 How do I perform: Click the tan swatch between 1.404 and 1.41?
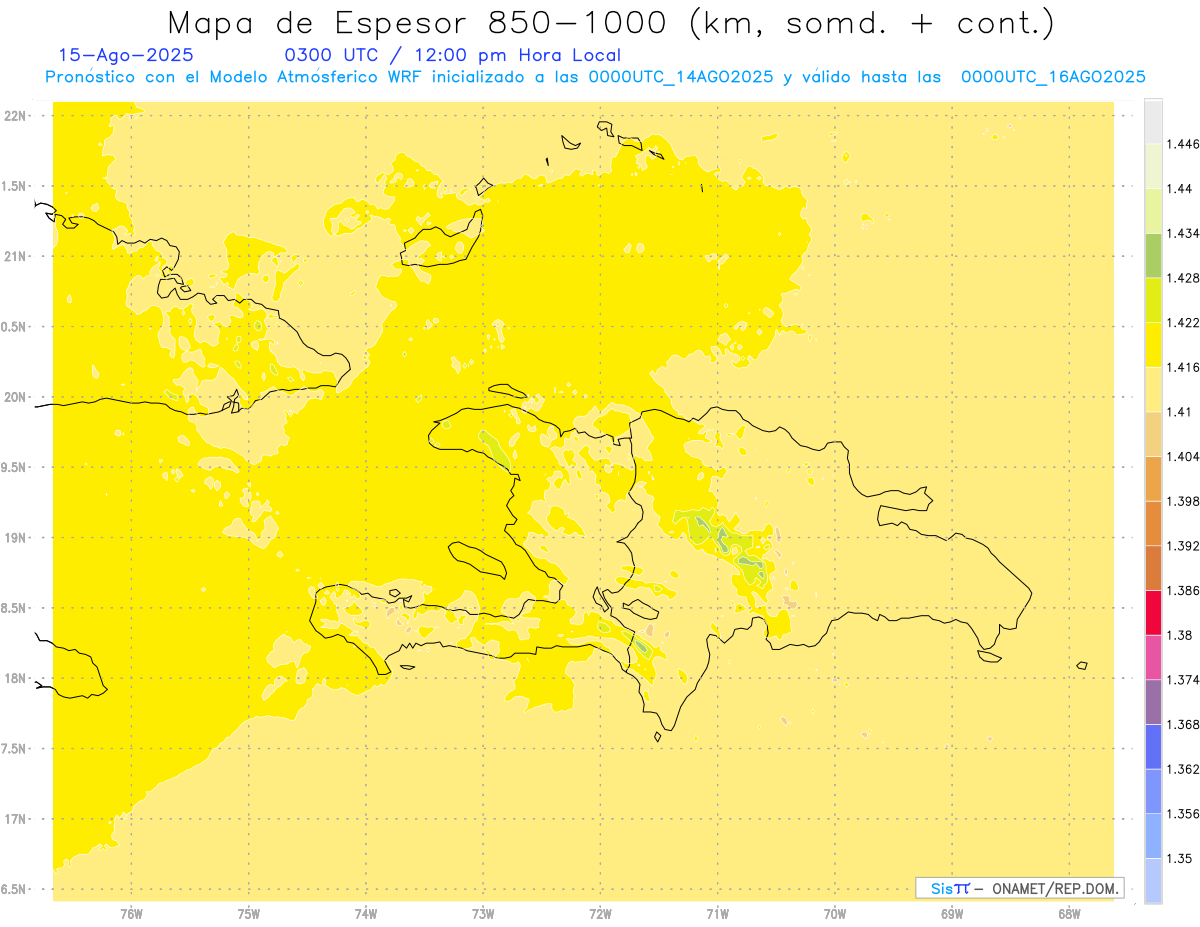tap(1153, 434)
